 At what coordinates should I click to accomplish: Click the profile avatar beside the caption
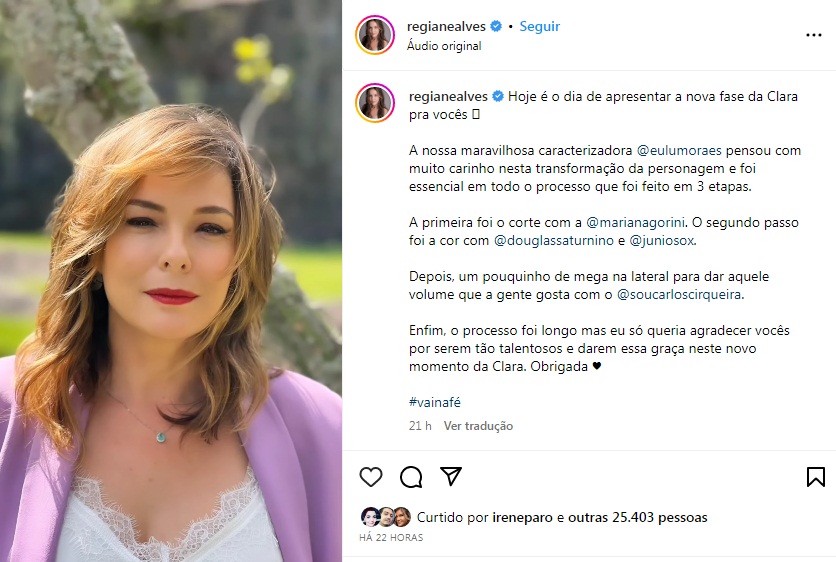(376, 103)
